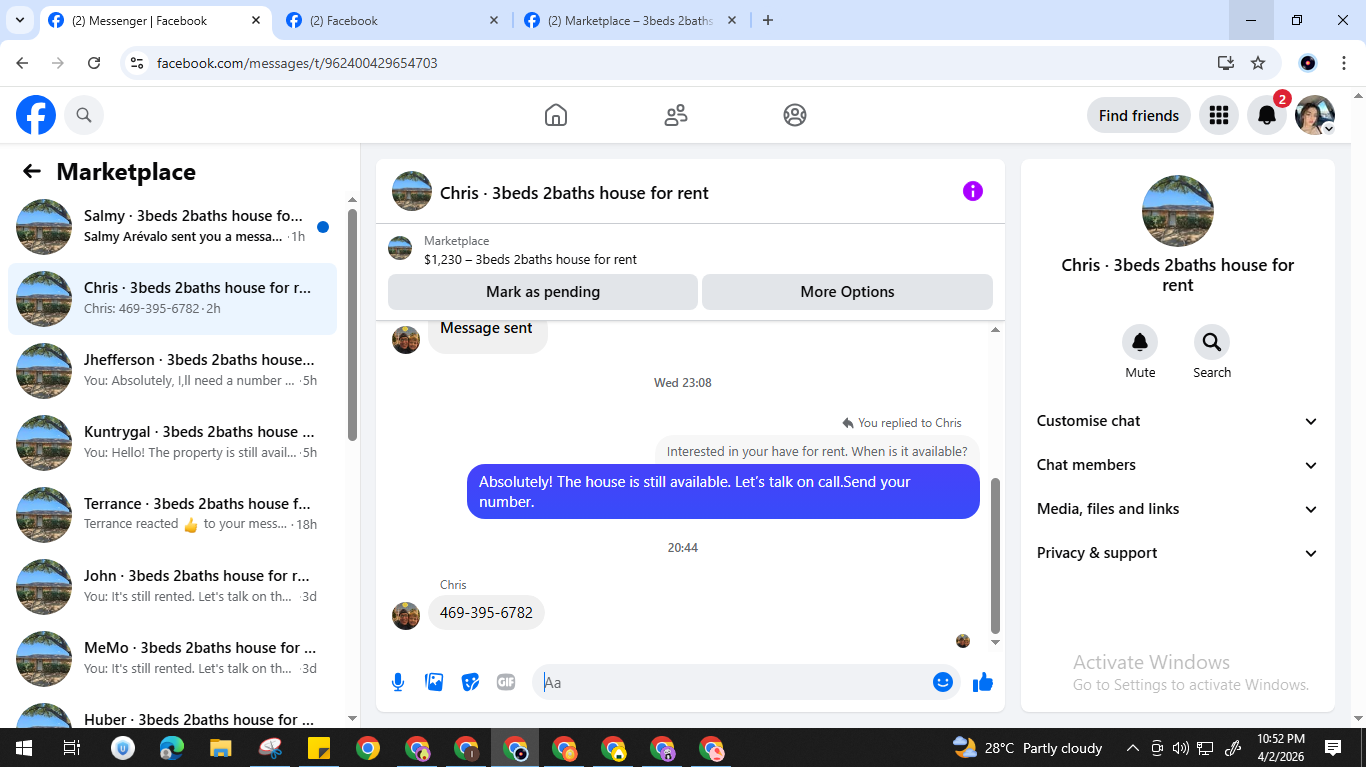Image resolution: width=1366 pixels, height=767 pixels.
Task: Click More Options button
Action: point(847,292)
